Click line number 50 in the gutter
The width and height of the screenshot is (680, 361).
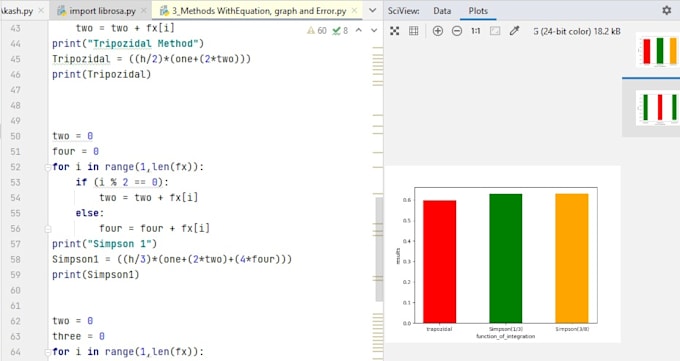pyautogui.click(x=15, y=136)
